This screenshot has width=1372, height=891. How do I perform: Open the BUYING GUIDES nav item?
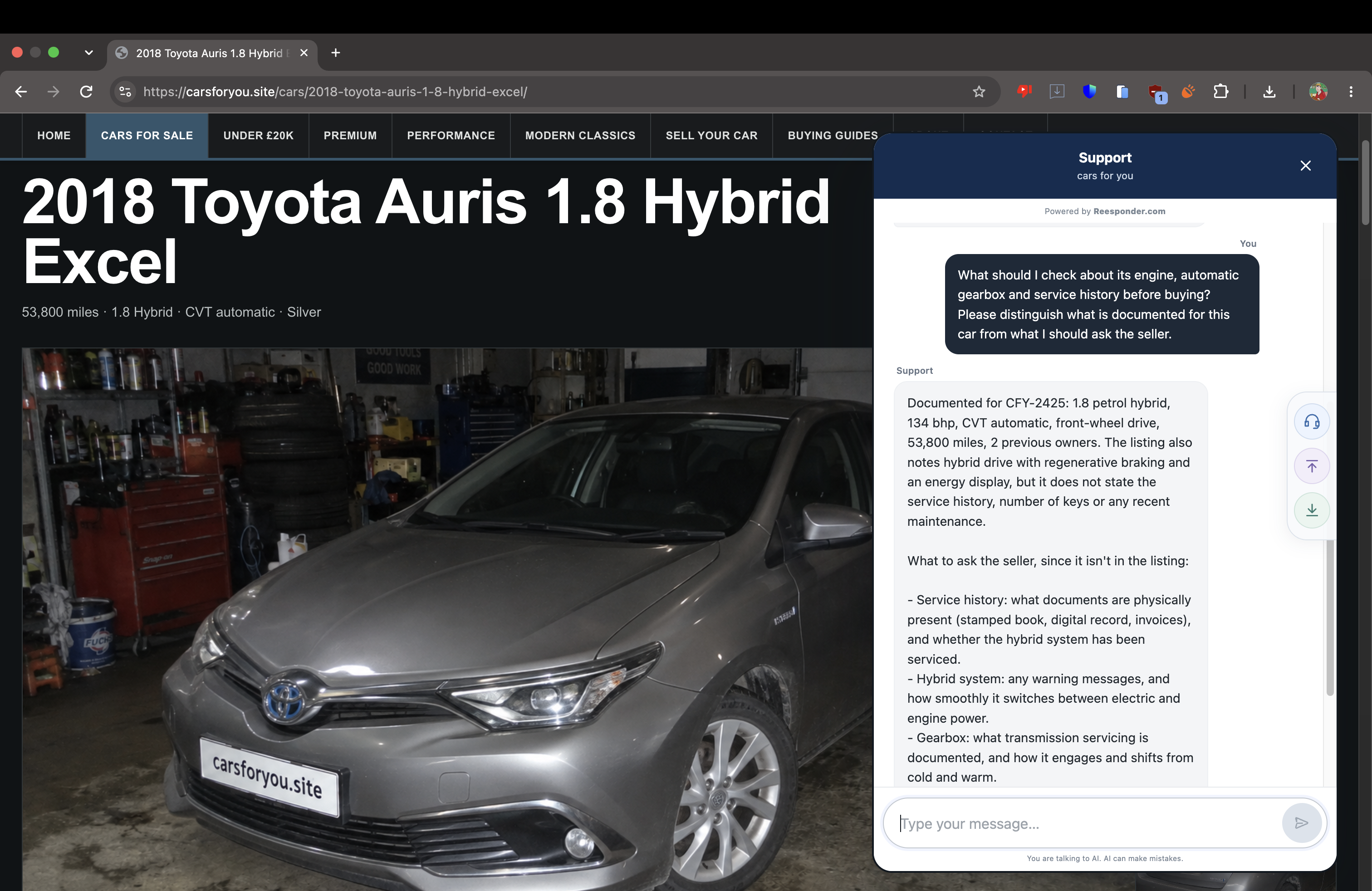[x=833, y=136]
